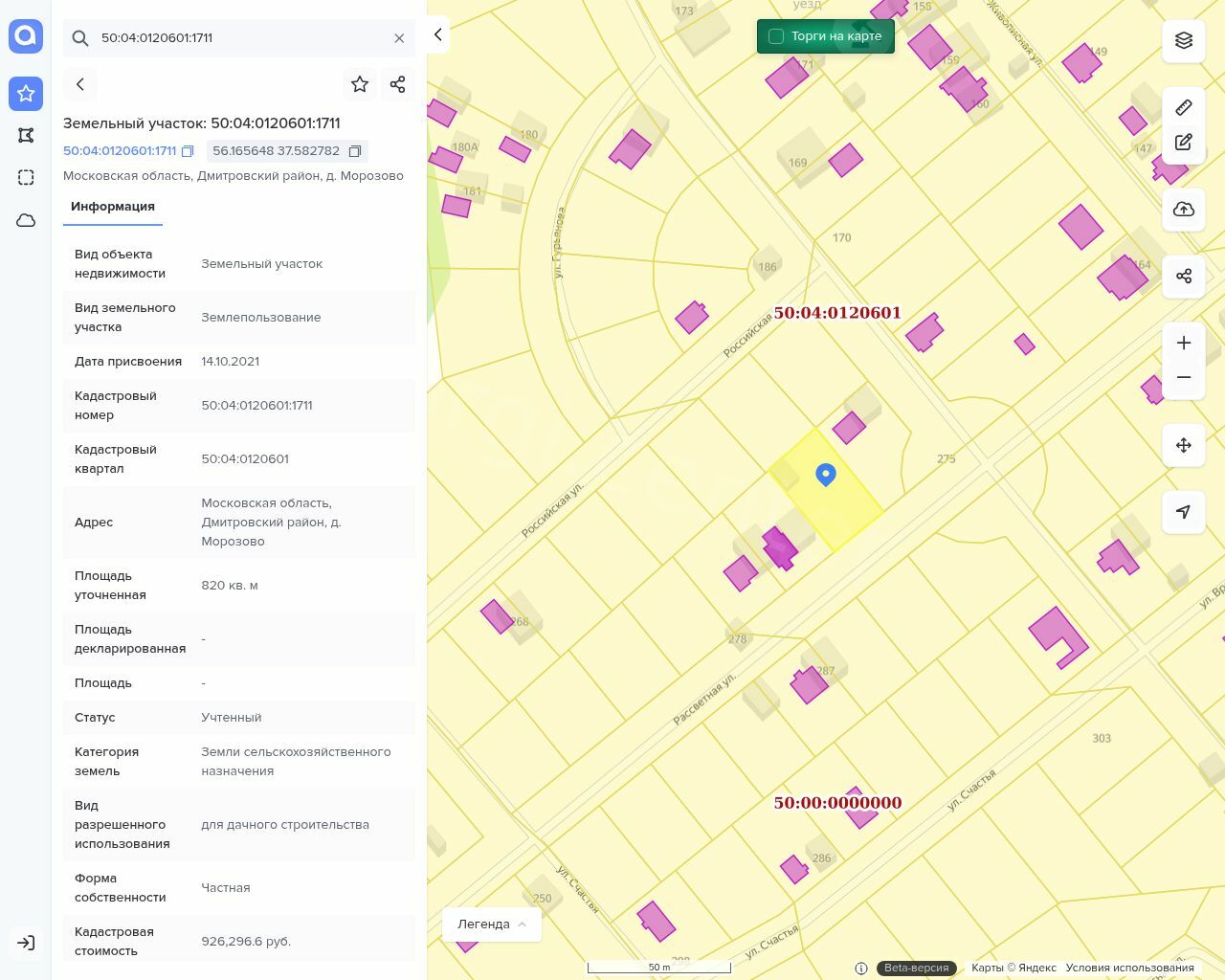Open favorites in left sidebar
1225x980 pixels.
pos(26,94)
